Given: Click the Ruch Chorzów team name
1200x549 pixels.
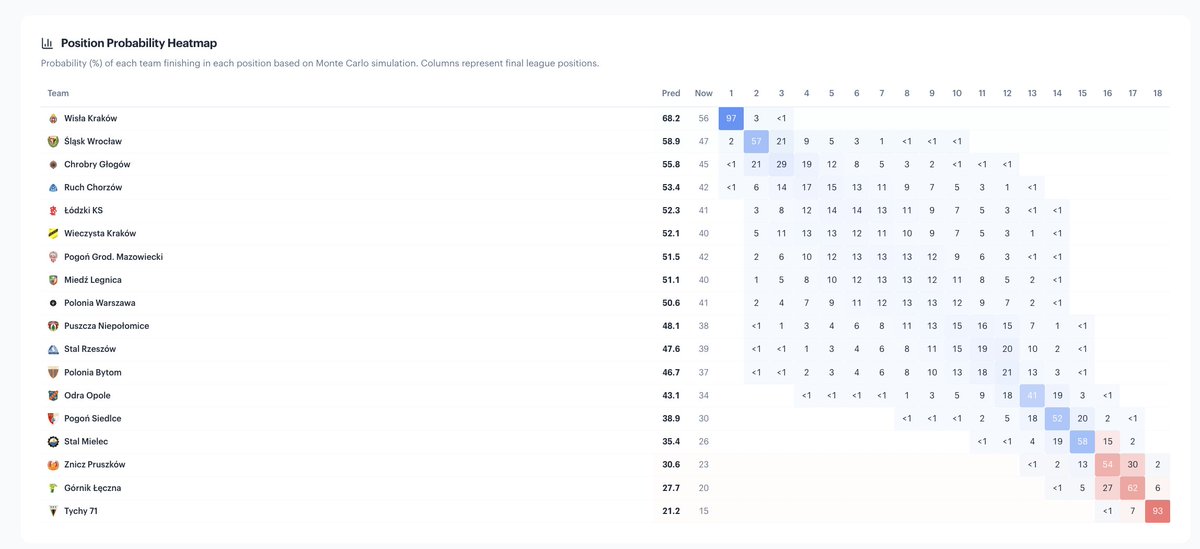Looking at the screenshot, I should (x=92, y=187).
